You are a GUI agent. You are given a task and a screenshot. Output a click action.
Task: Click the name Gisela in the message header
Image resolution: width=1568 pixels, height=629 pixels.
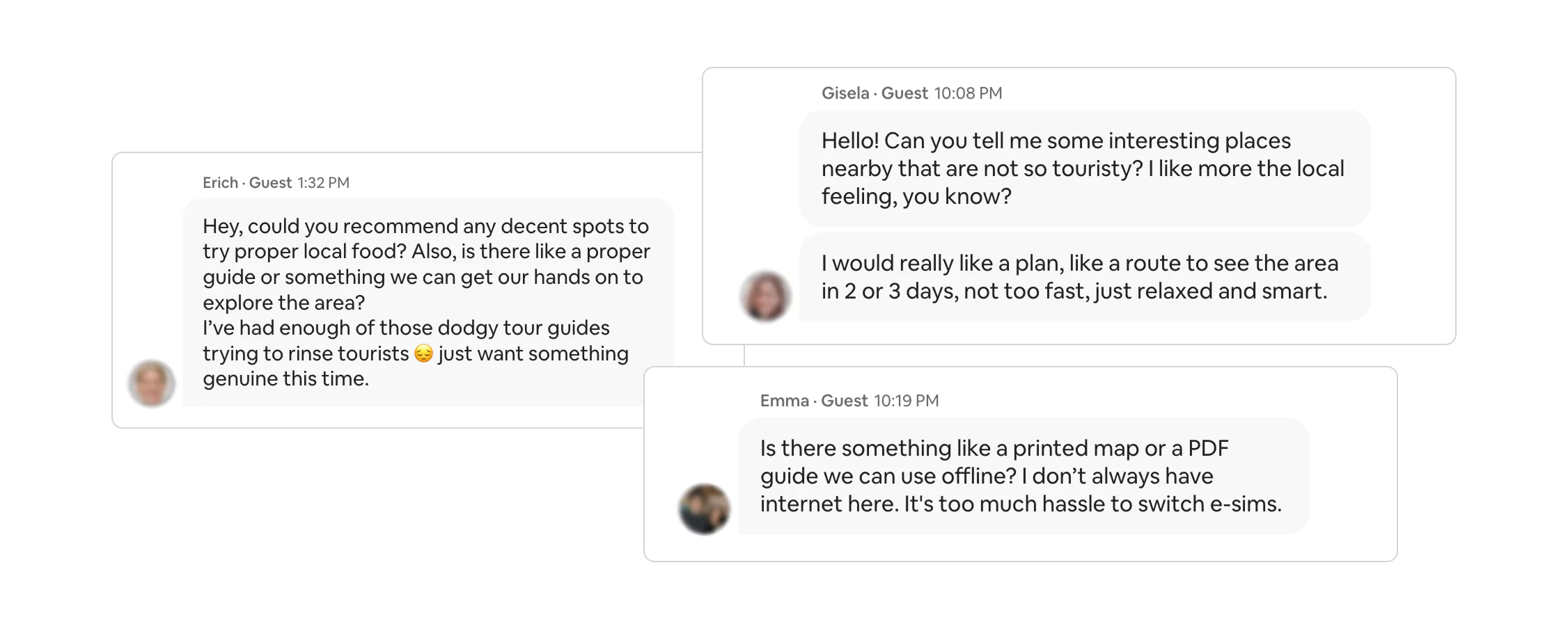(x=845, y=93)
